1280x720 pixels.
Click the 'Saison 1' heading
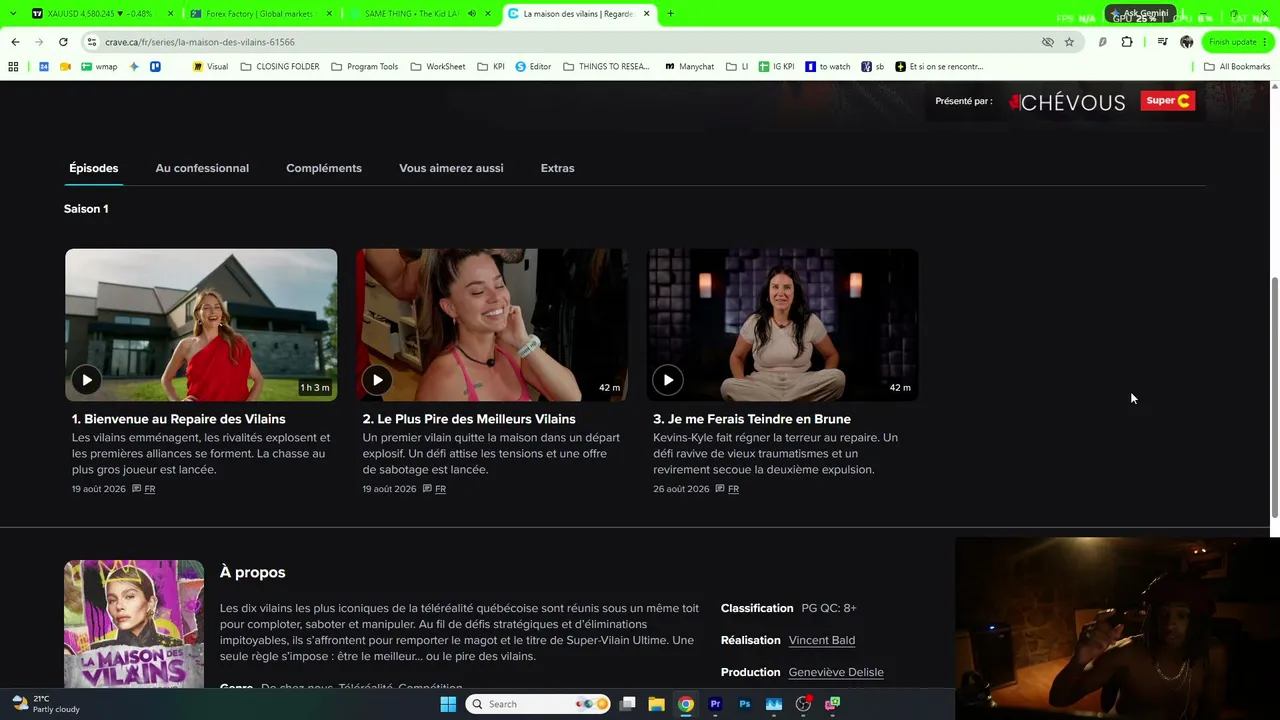[86, 209]
